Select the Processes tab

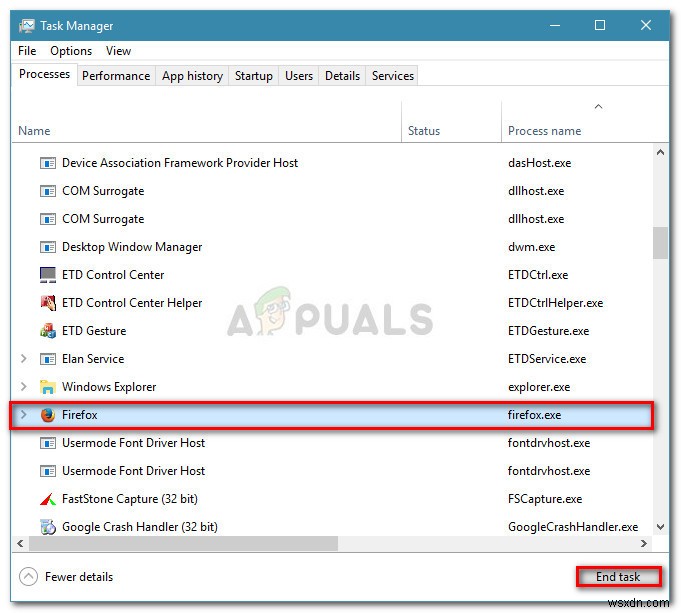(x=44, y=74)
